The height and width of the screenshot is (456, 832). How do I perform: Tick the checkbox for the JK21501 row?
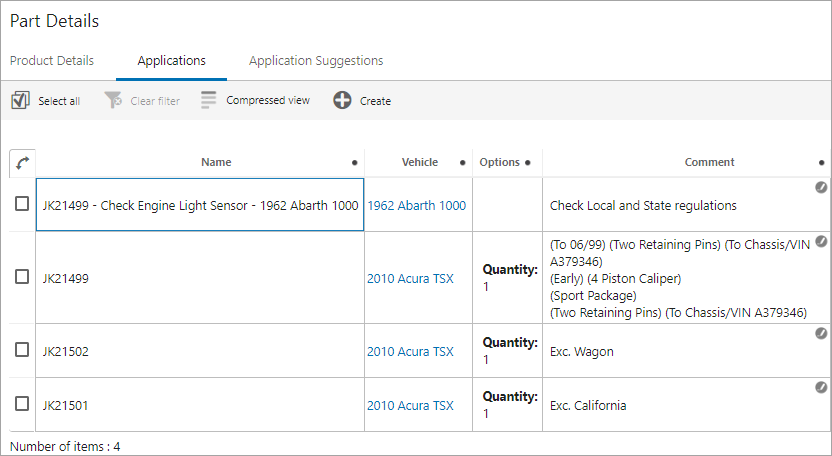click(22, 404)
